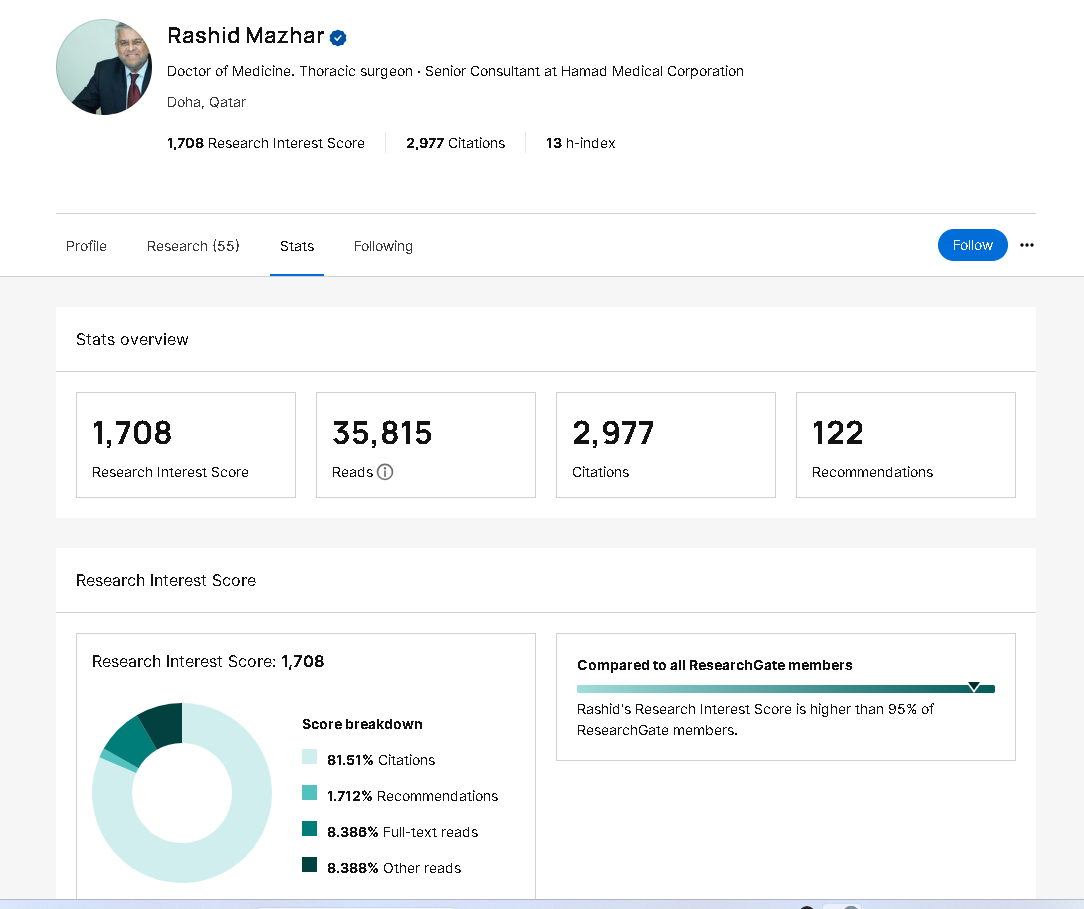Open the Reads info icon
The height and width of the screenshot is (909, 1084).
click(385, 472)
